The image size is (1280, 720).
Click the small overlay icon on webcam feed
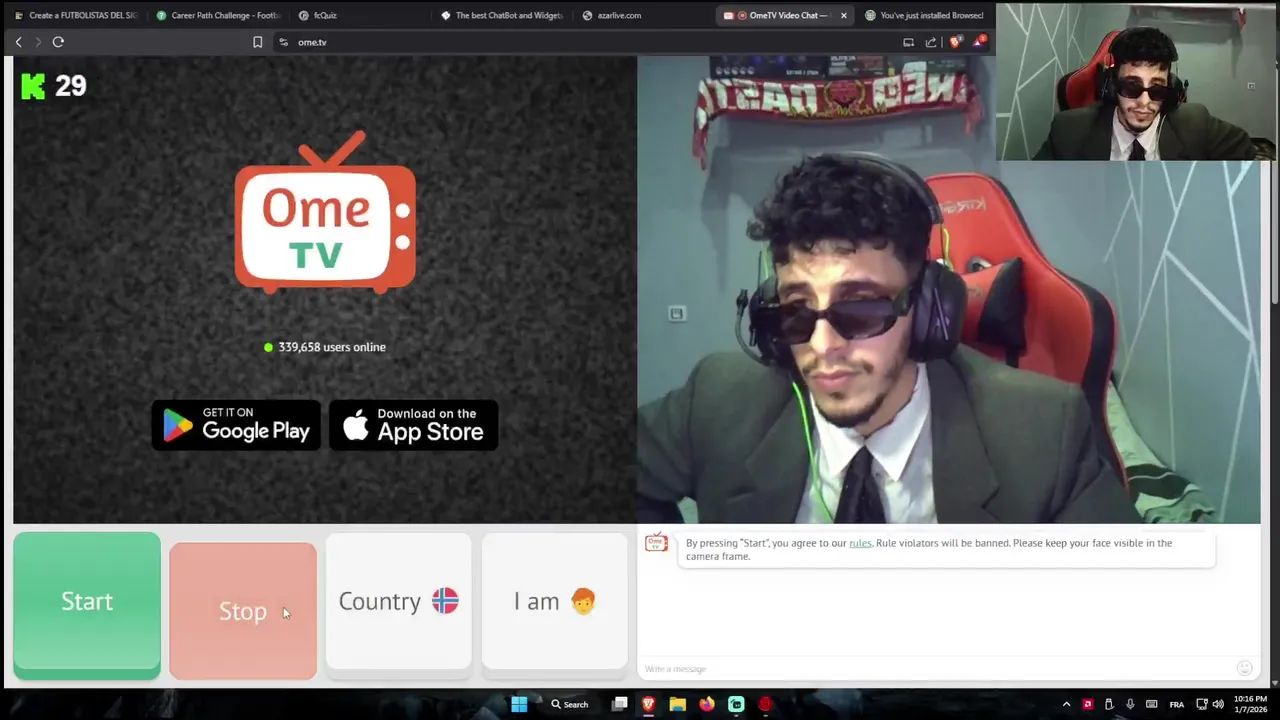point(676,314)
